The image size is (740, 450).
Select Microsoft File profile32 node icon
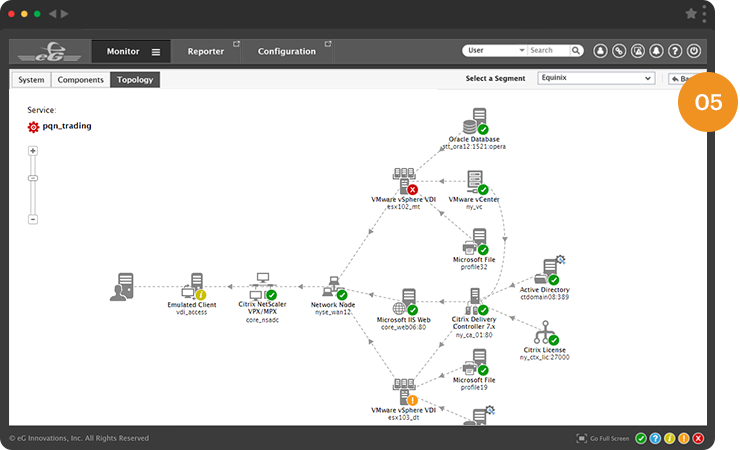point(475,242)
